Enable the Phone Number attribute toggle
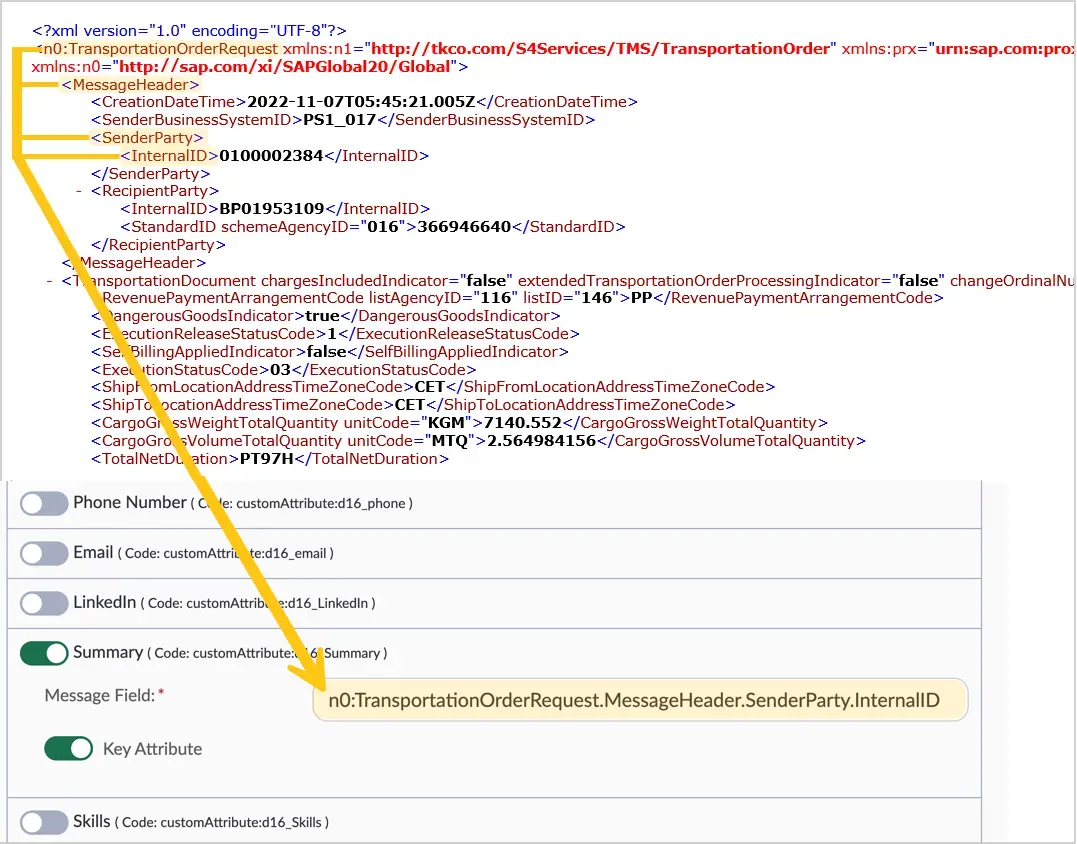The height and width of the screenshot is (844, 1077). (44, 503)
